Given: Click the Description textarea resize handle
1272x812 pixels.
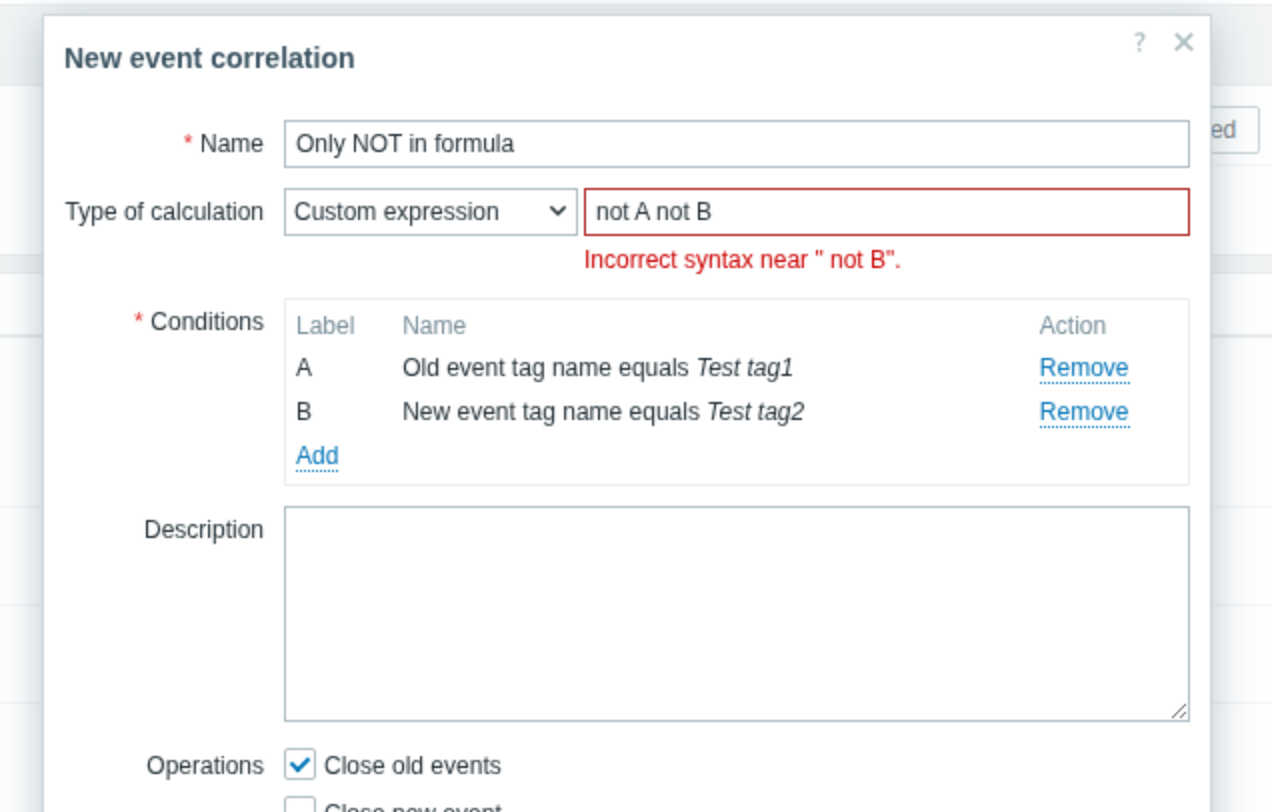Looking at the screenshot, I should tap(1180, 711).
